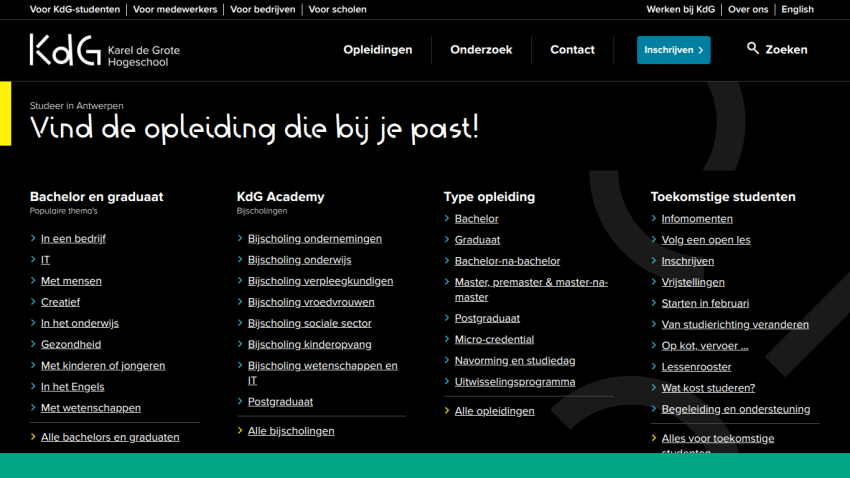Open 'Bijscholing kinderopvang' link
Viewport: 850px width, 478px height.
310,344
